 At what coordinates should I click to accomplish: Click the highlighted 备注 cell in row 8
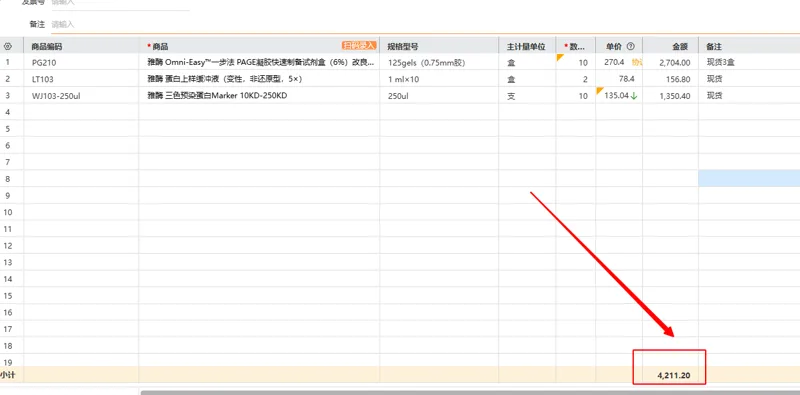(749, 179)
